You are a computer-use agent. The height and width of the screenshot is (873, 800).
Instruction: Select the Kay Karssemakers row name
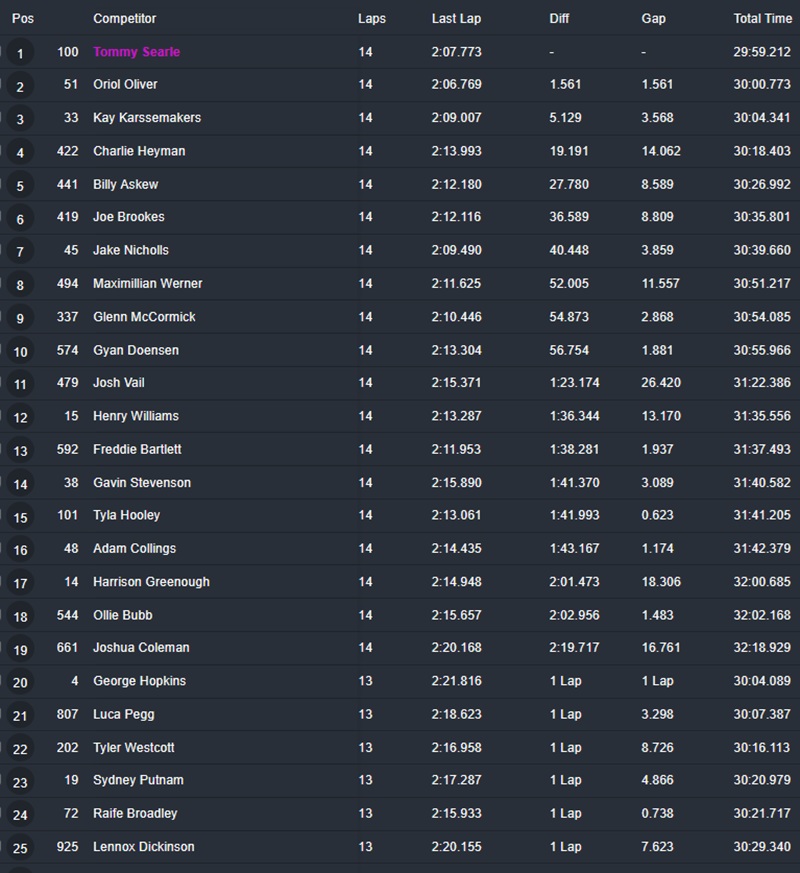(147, 118)
